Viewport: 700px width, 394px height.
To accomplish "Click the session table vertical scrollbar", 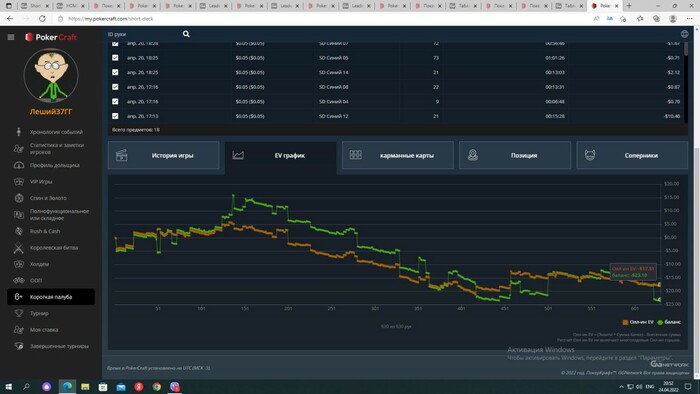I will pyautogui.click(x=686, y=49).
